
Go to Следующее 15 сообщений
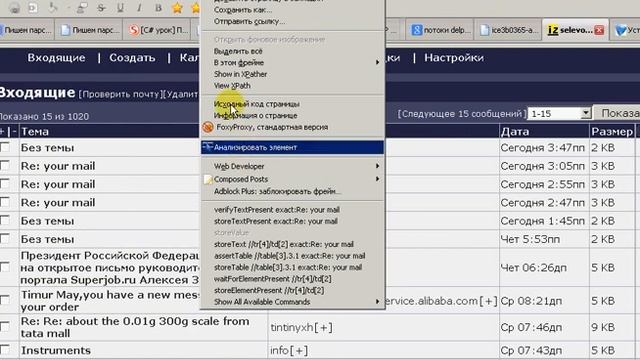[x=462, y=113]
